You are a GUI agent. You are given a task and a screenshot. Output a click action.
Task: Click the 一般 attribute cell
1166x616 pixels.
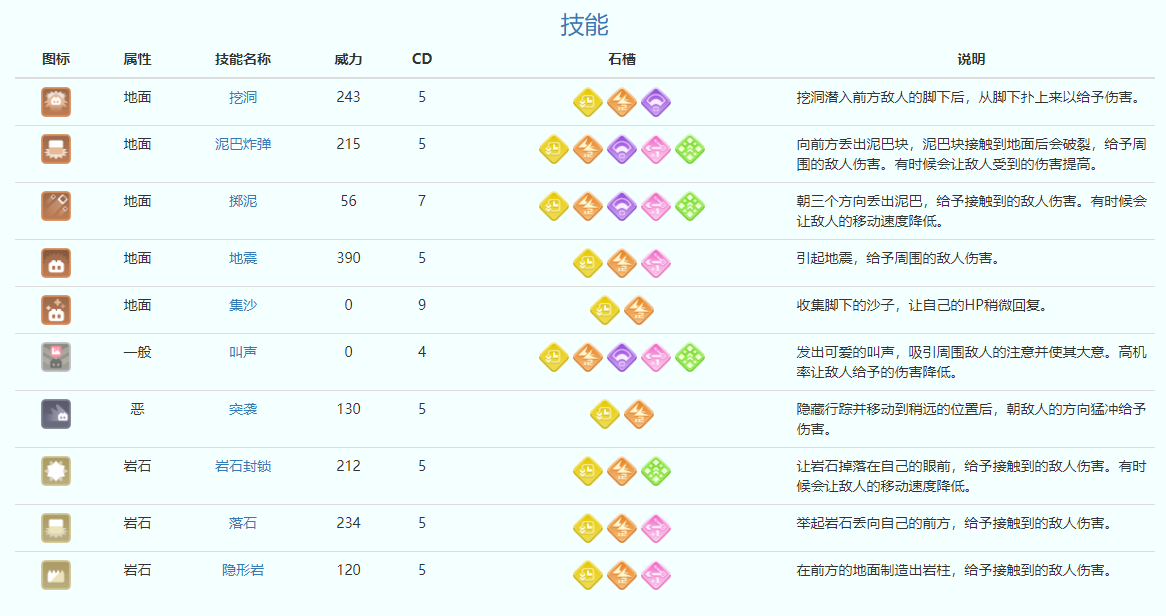(x=138, y=352)
